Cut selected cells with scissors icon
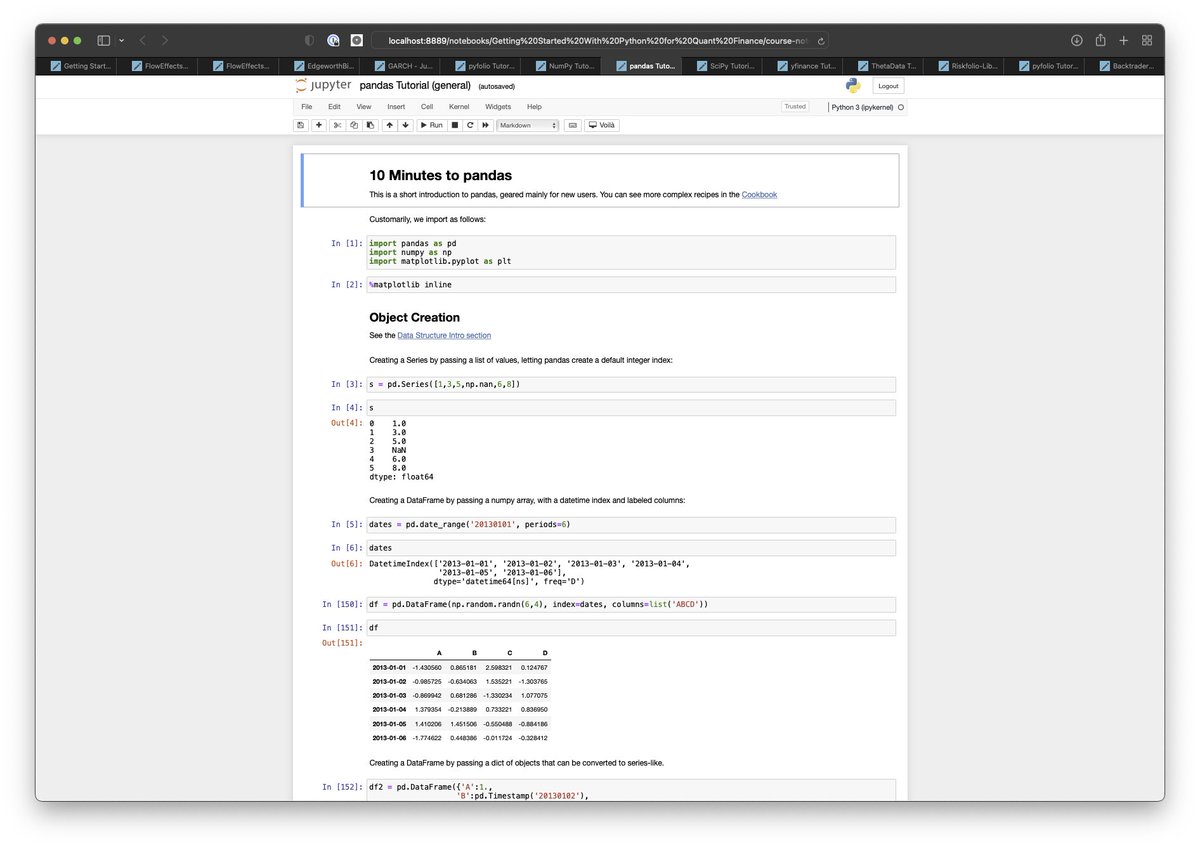 [x=338, y=125]
